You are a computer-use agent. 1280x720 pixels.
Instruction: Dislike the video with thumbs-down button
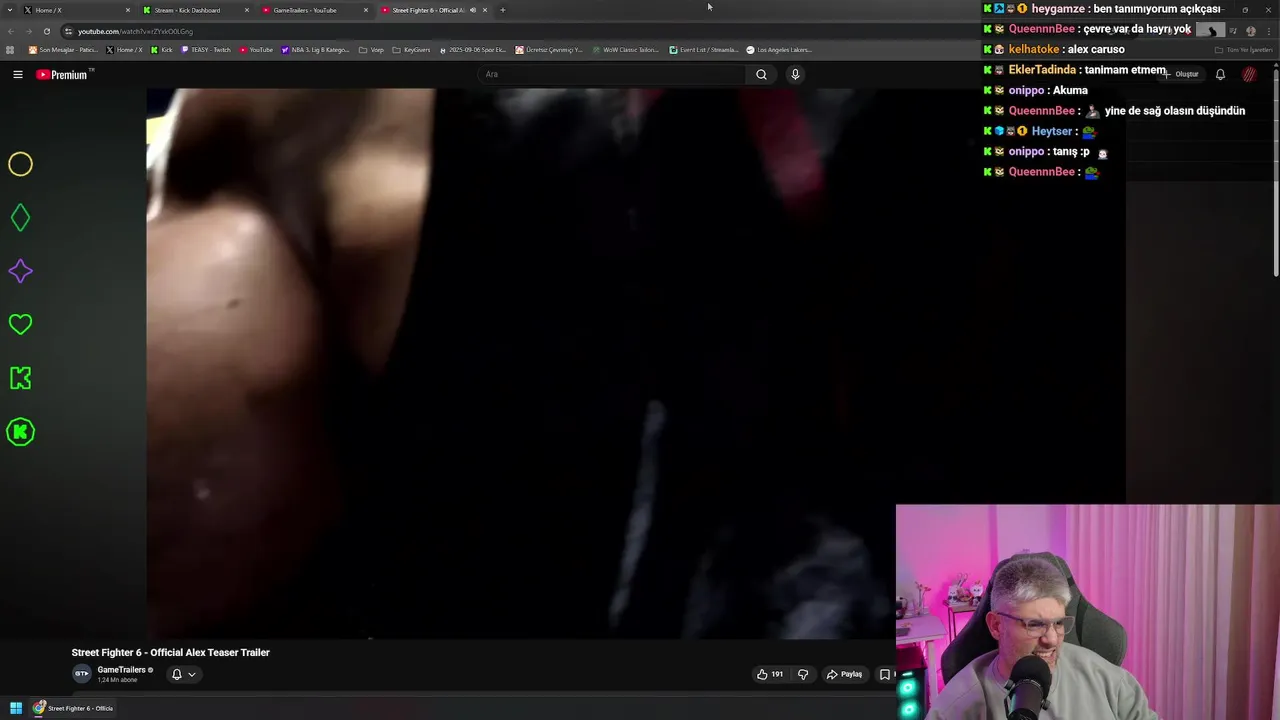tap(803, 674)
